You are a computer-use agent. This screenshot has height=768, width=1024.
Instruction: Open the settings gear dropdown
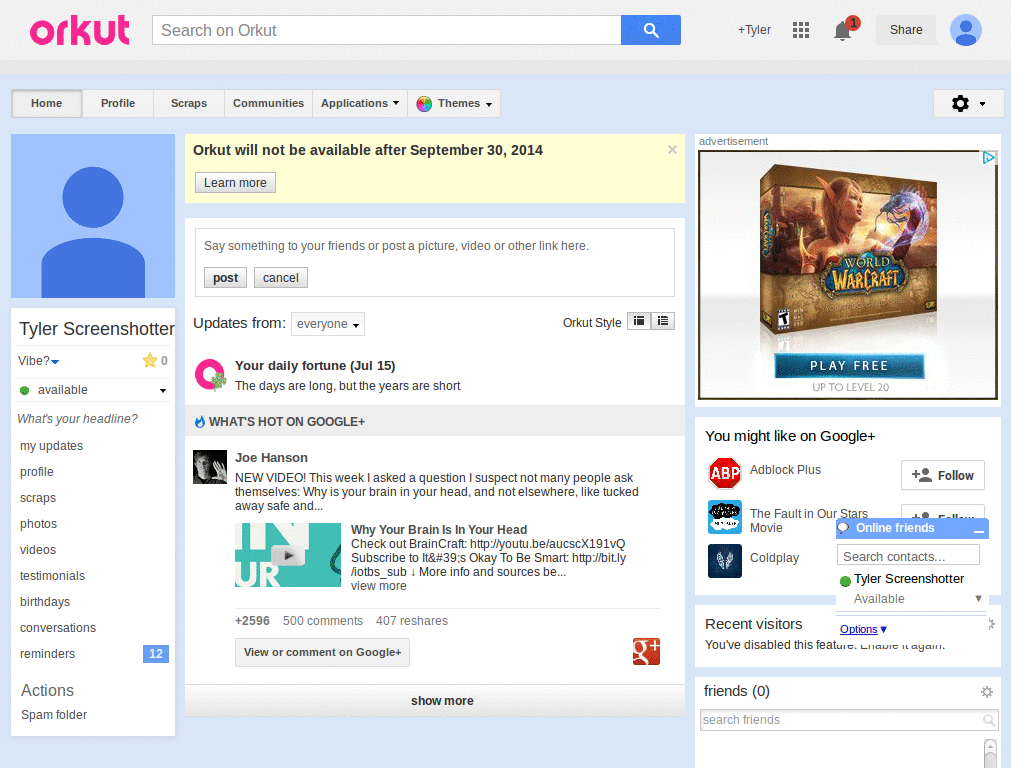(968, 103)
